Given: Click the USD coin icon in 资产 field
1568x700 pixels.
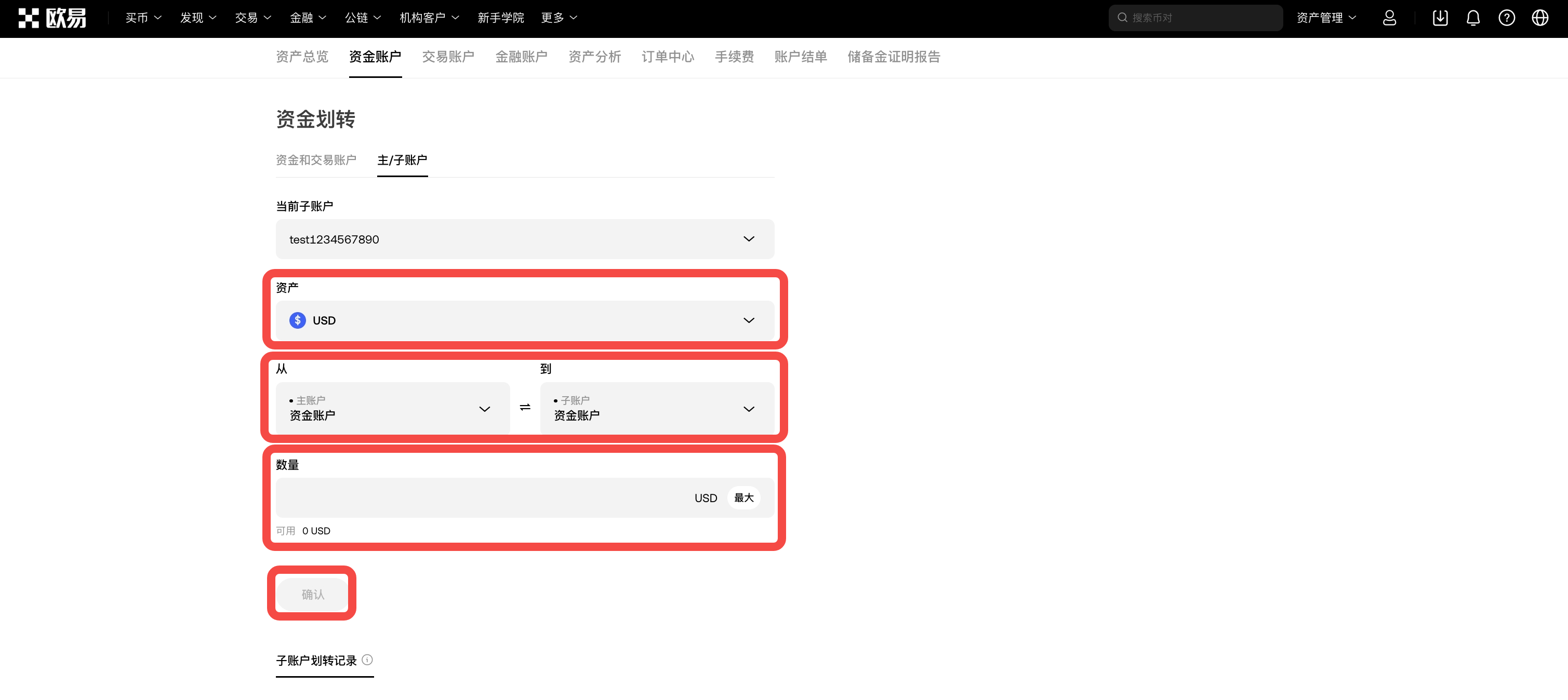Looking at the screenshot, I should coord(297,320).
